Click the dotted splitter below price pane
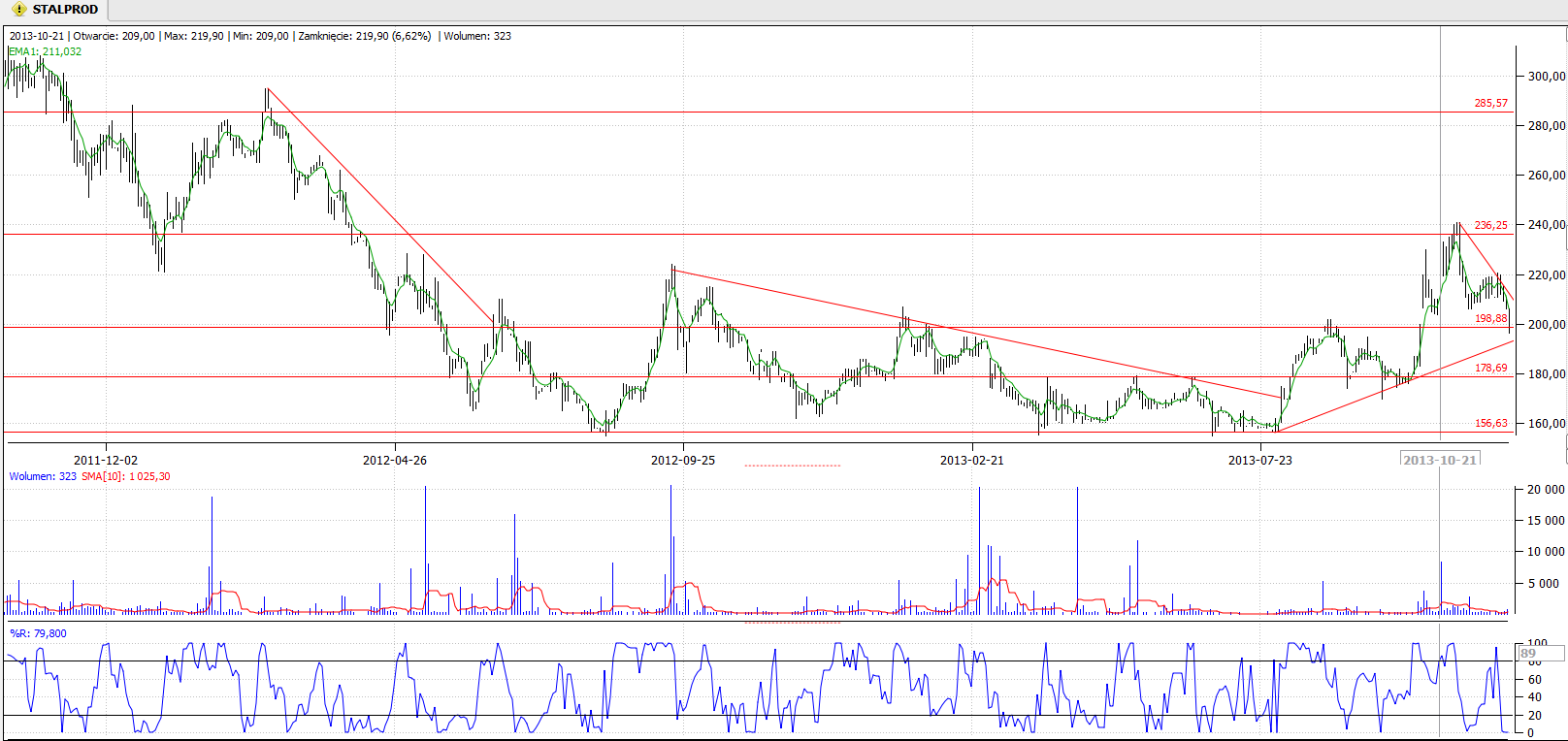The image size is (1568, 741). (x=792, y=466)
